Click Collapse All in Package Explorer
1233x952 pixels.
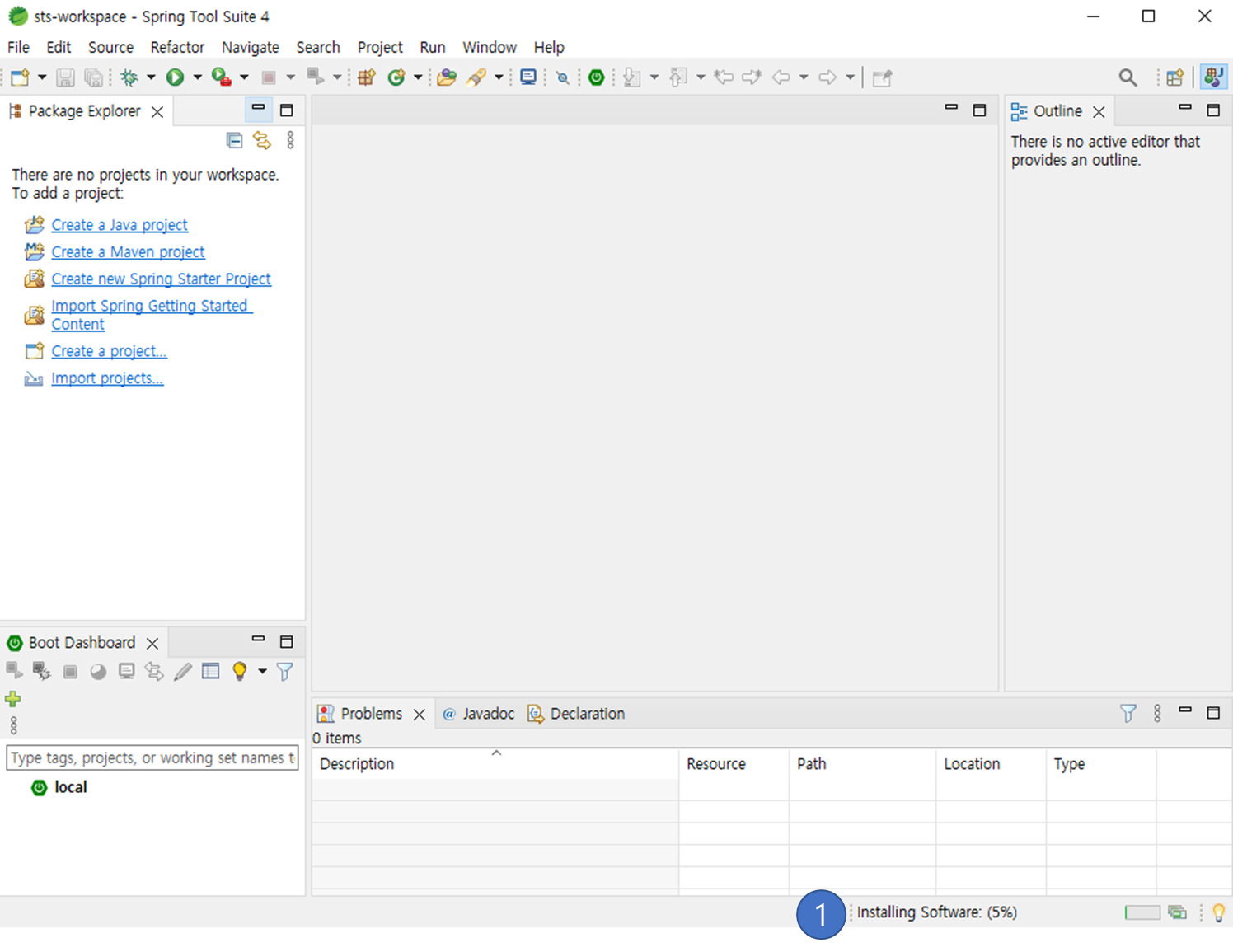click(x=234, y=140)
